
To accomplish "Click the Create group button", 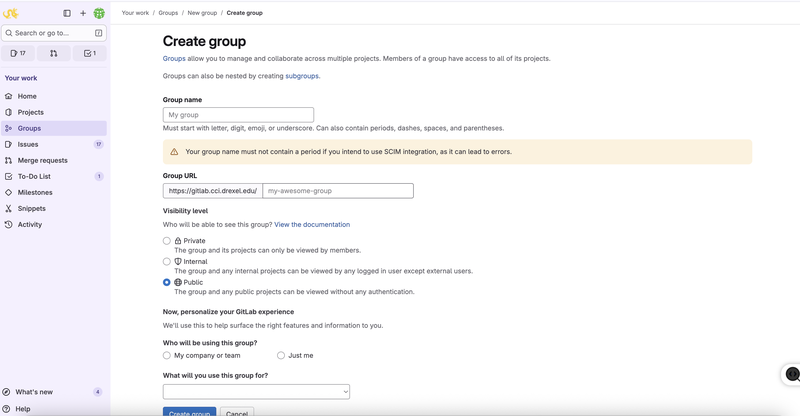I will (x=189, y=412).
